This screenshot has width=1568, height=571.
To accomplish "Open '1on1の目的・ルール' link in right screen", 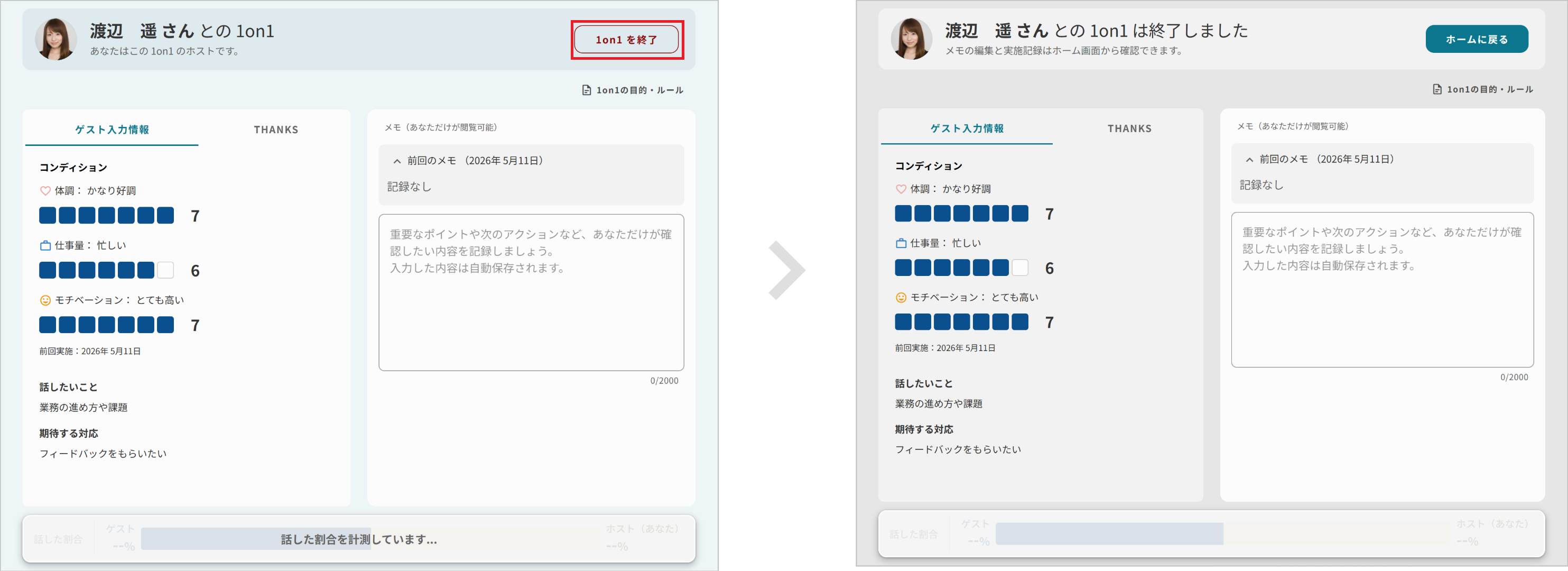I will [1489, 89].
